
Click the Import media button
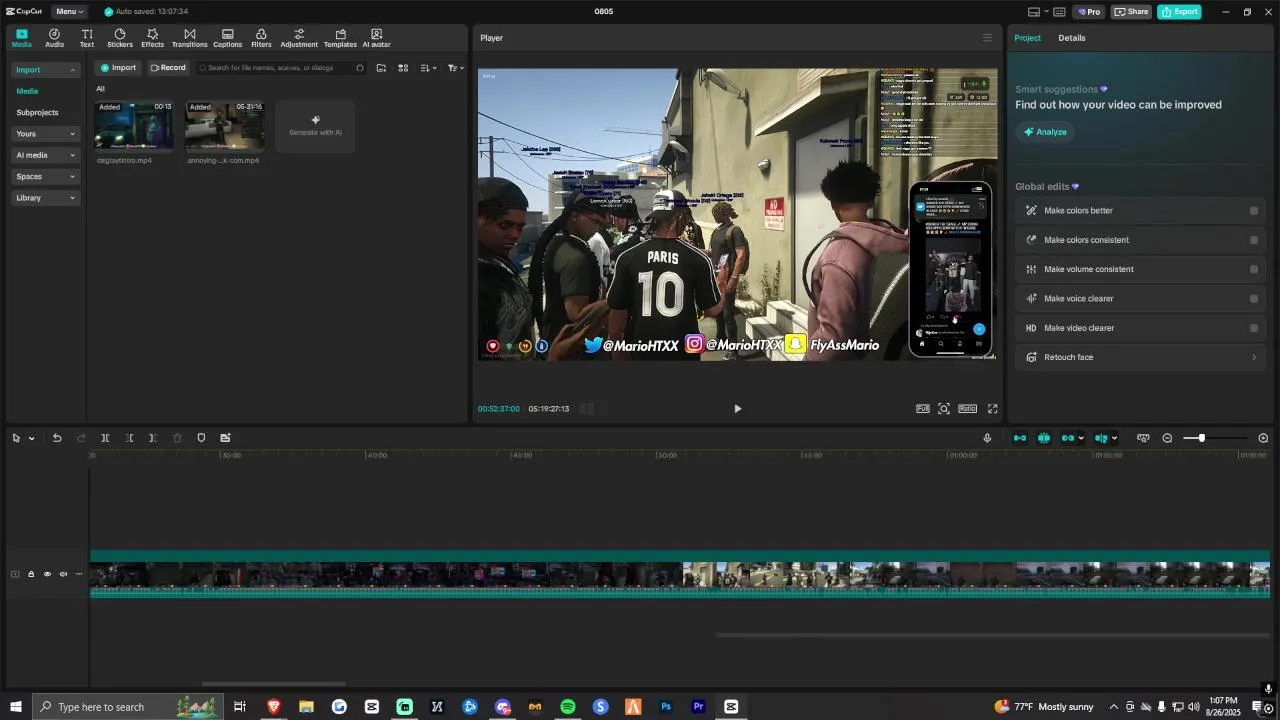(x=118, y=68)
